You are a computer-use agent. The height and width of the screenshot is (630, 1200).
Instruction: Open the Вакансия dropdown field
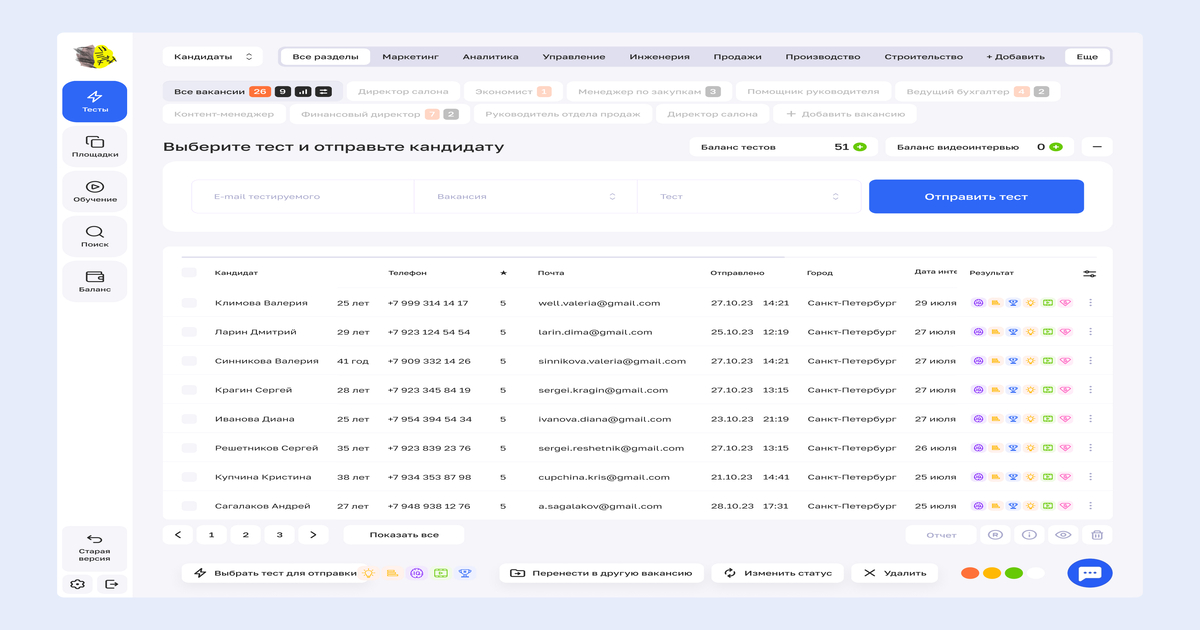click(525, 197)
